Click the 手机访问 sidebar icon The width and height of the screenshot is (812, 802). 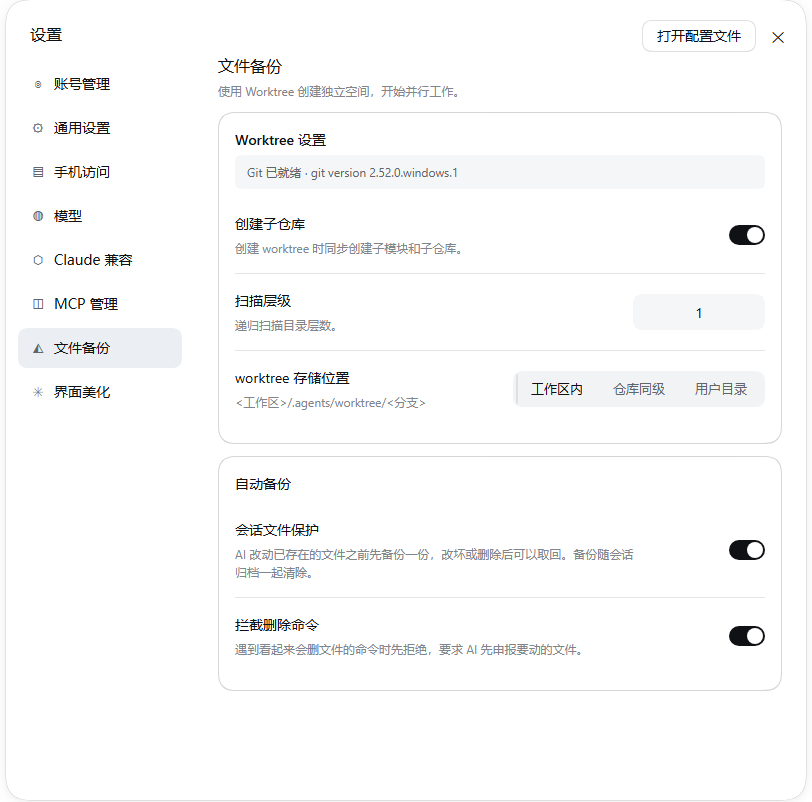point(38,172)
